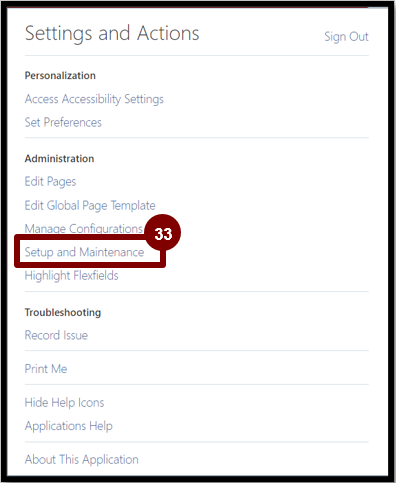Screen dimensions: 396x483
Task: Click Record Issue under Troubleshooting
Action: [56, 335]
